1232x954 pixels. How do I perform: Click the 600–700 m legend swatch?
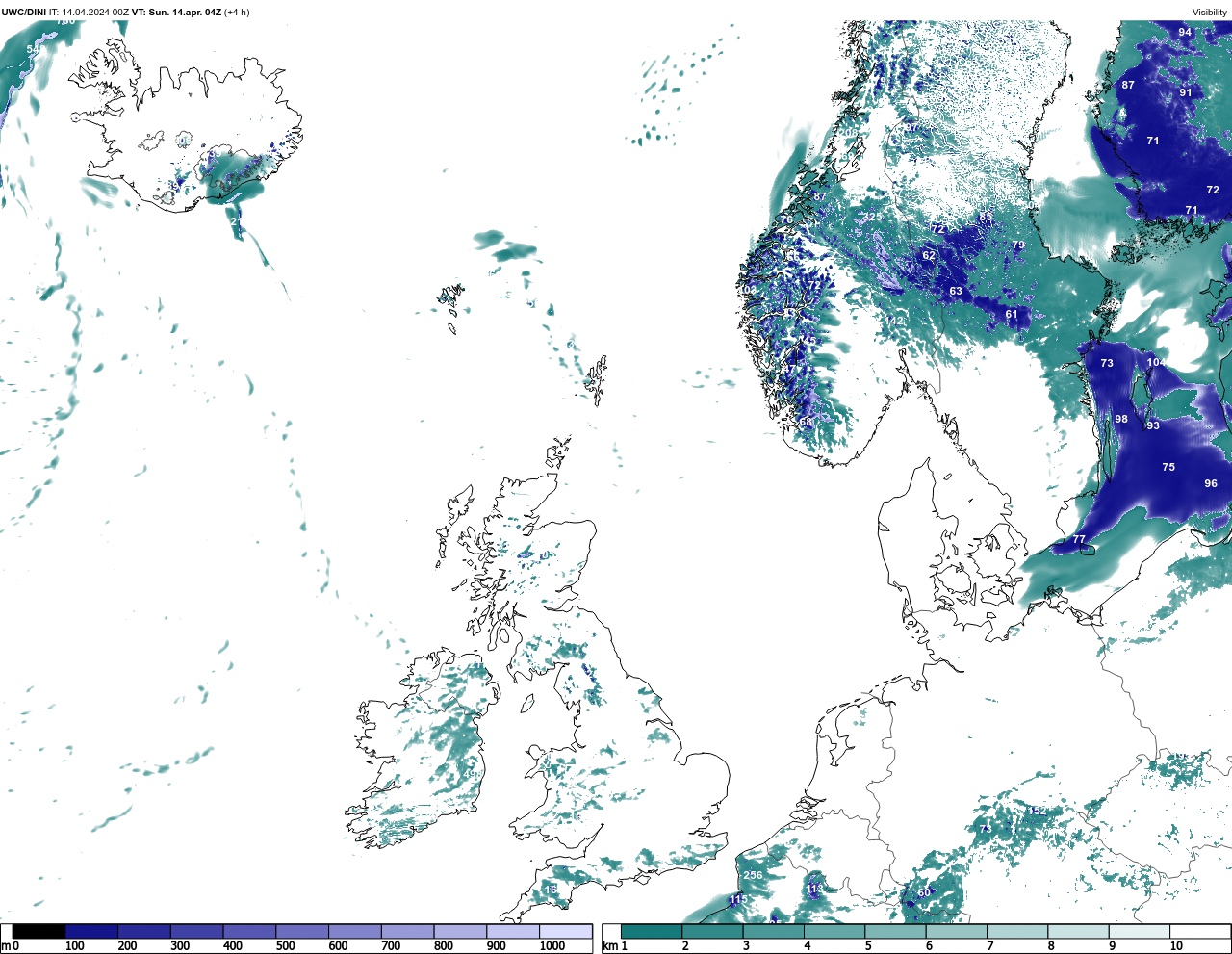tap(355, 931)
